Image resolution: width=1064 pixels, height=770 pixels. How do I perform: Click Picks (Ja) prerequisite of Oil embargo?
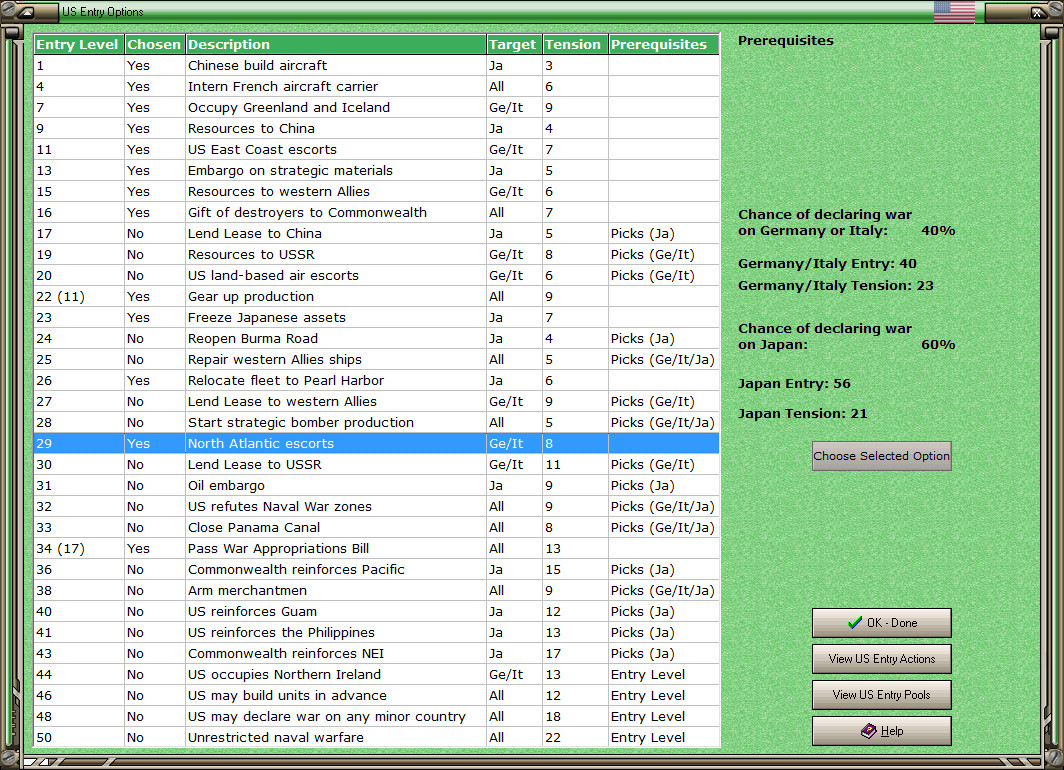coord(664,486)
